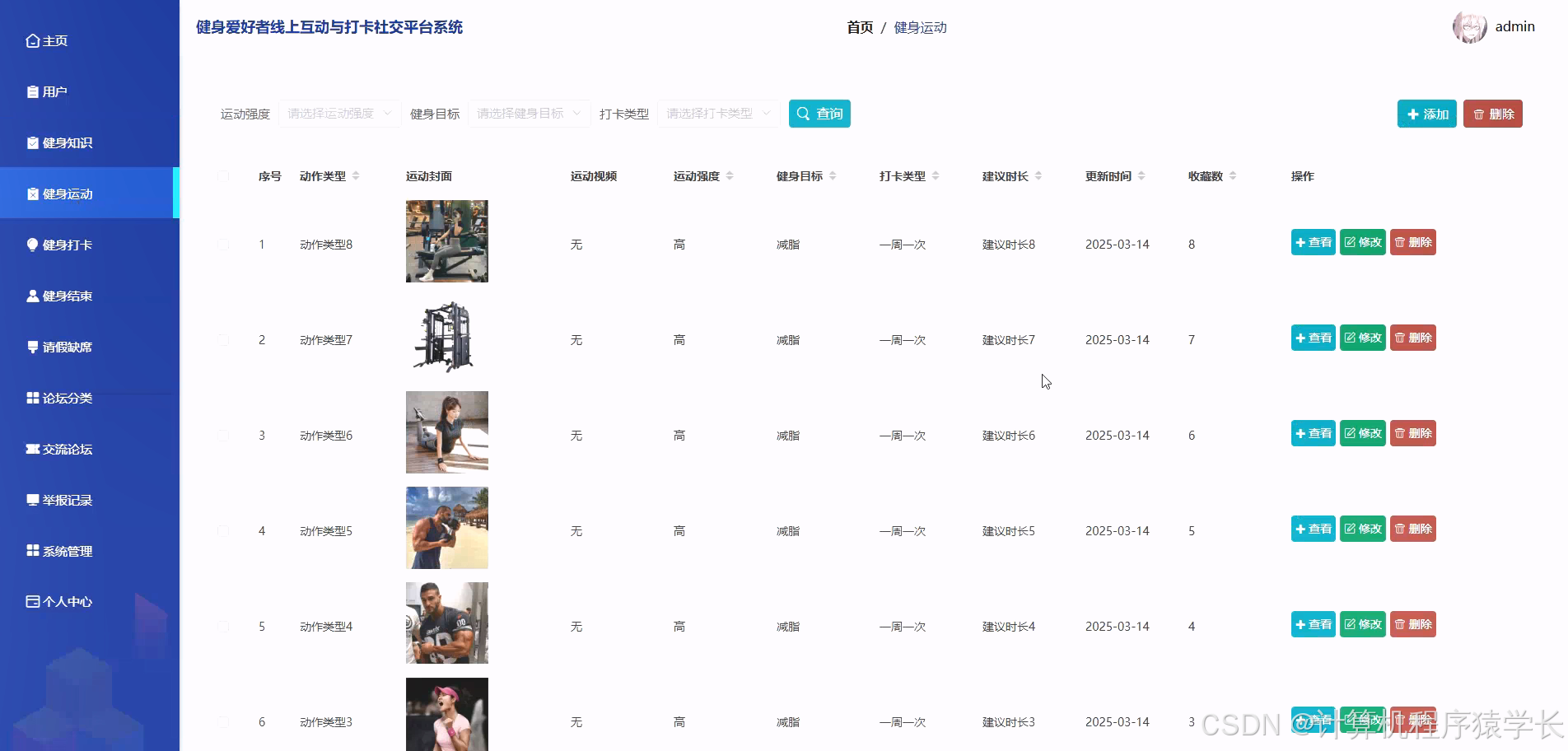Screen dimensions: 1568x751
Task: Open the 健身结束 sidebar menu
Action: point(90,296)
